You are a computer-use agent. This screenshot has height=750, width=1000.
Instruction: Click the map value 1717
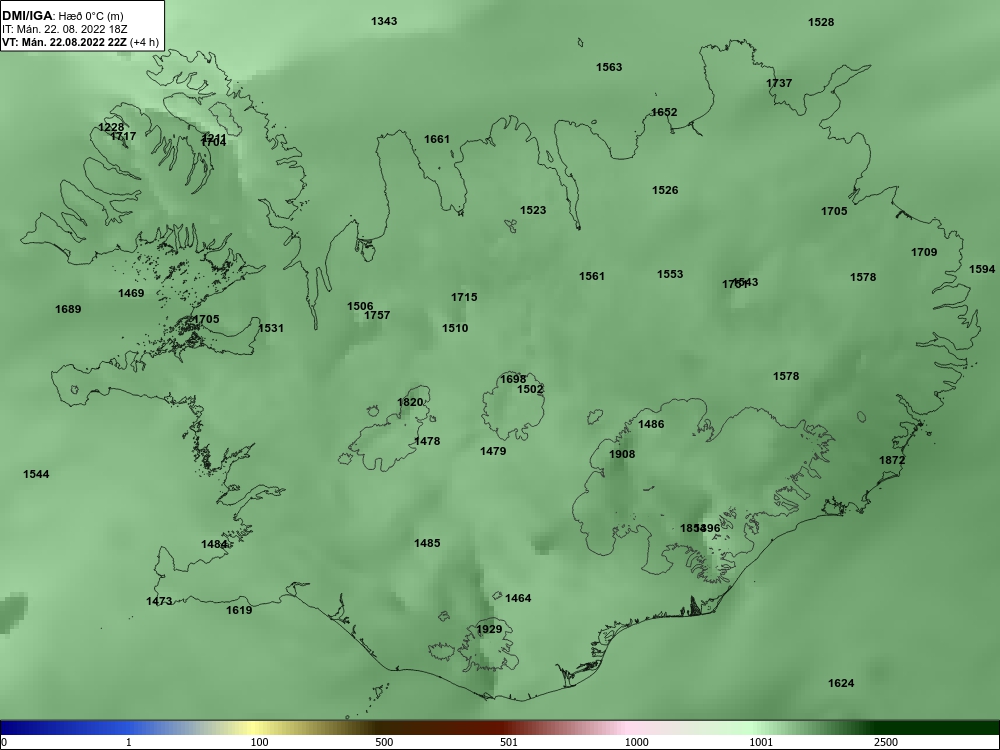click(123, 136)
